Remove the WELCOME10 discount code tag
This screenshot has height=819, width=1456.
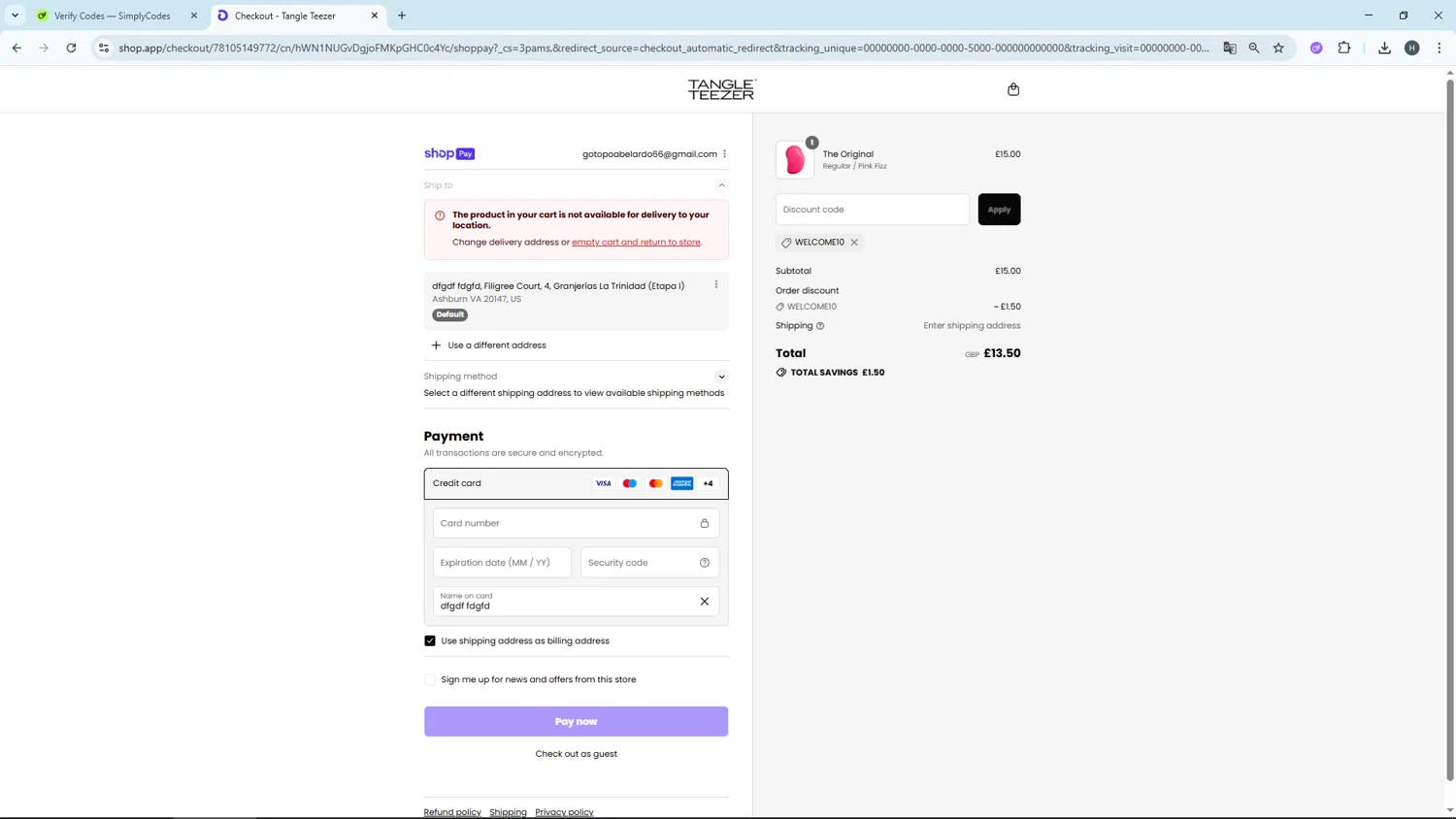point(854,243)
